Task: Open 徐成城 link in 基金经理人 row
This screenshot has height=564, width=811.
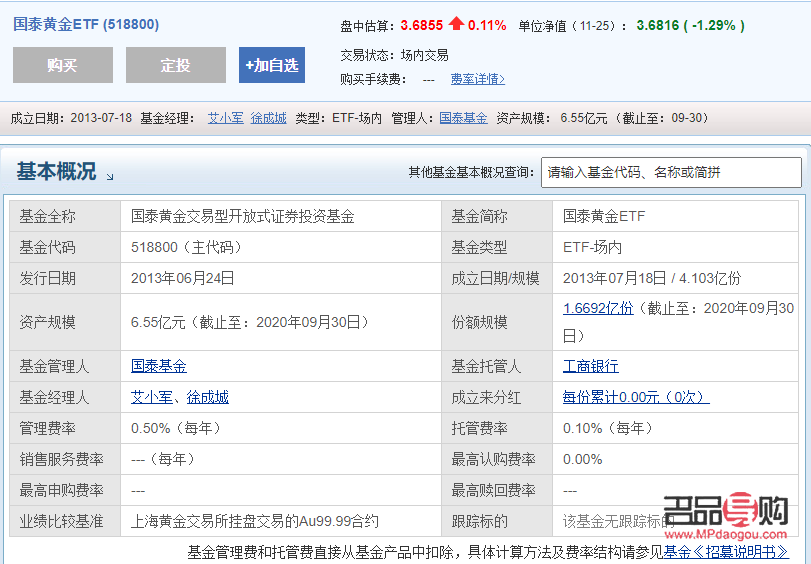Action: coord(207,397)
